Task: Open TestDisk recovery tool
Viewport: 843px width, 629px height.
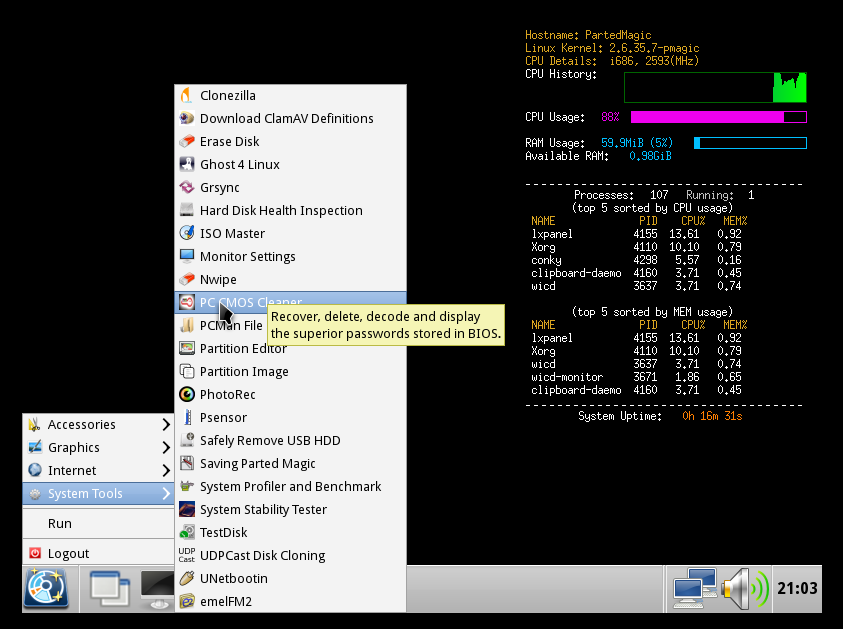Action: pos(222,532)
